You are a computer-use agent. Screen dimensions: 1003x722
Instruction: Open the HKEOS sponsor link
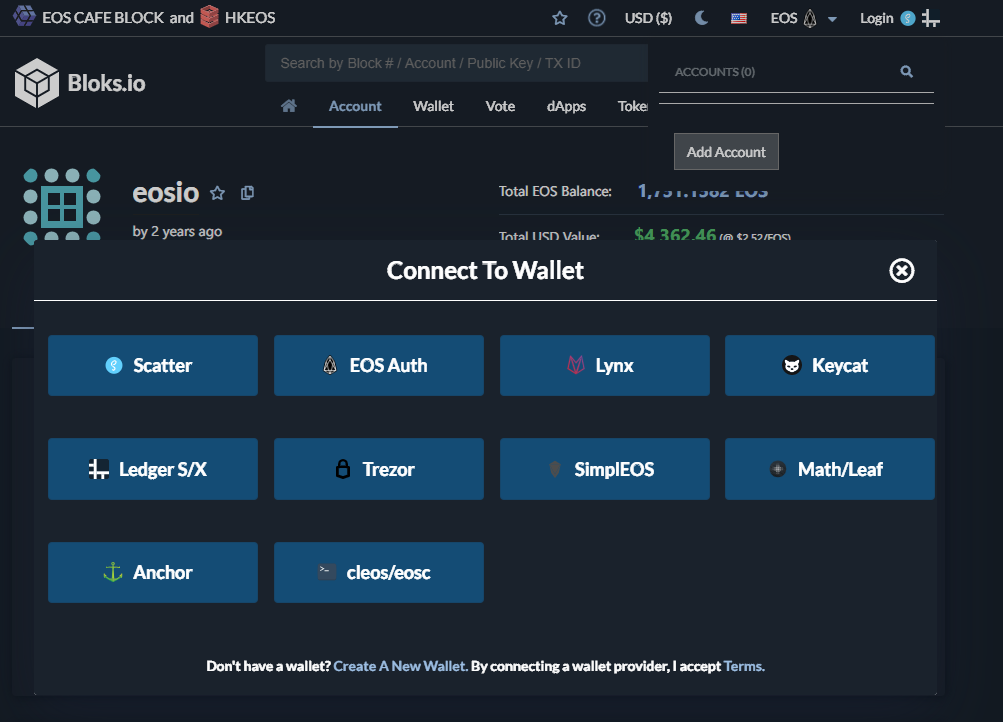(250, 18)
